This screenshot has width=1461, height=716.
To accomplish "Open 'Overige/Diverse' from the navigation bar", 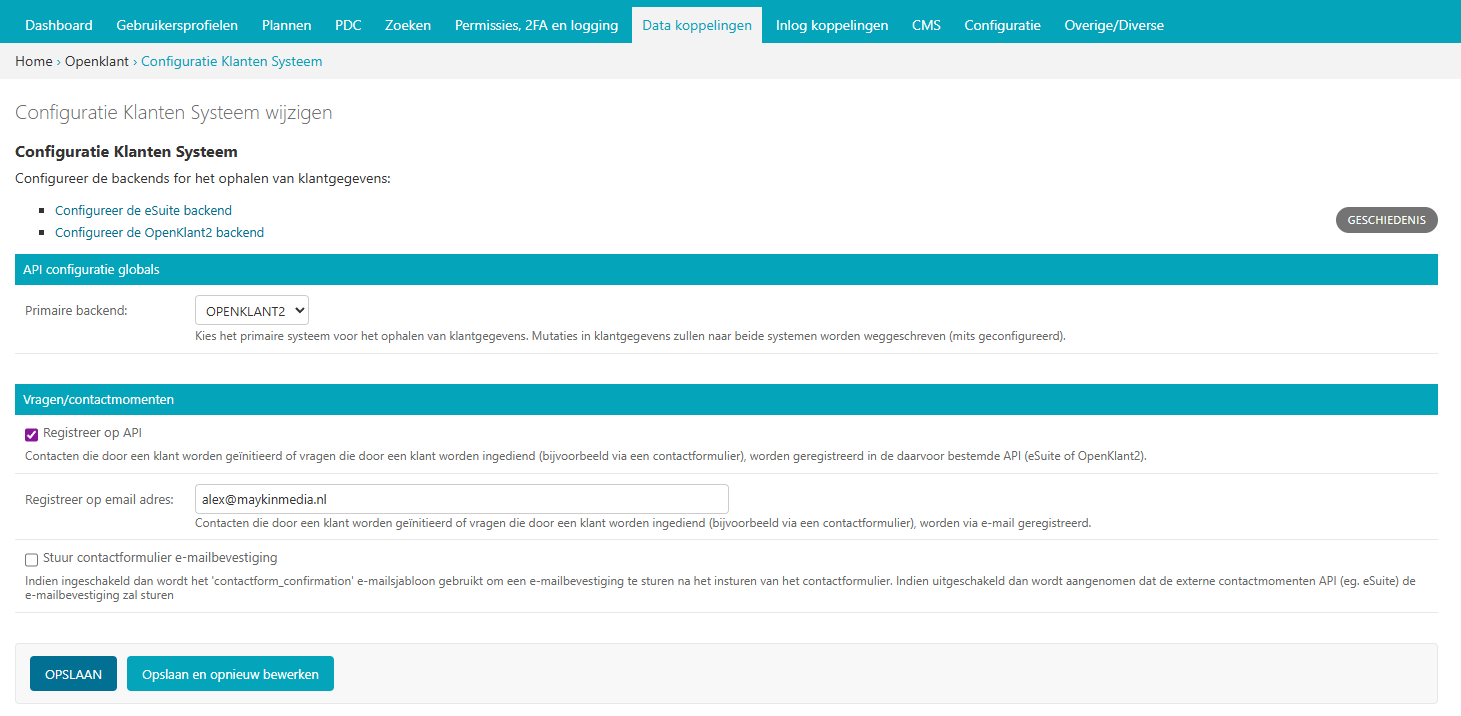I will pyautogui.click(x=1114, y=24).
